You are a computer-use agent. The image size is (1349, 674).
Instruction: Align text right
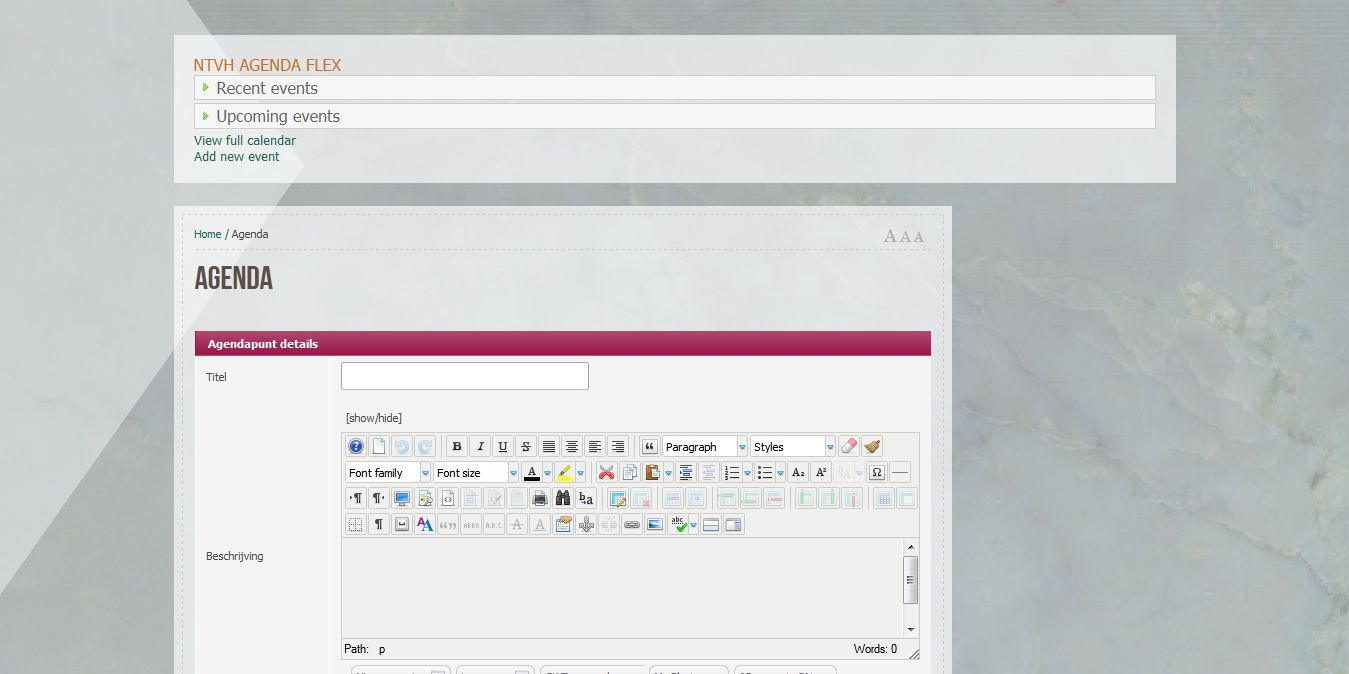618,447
